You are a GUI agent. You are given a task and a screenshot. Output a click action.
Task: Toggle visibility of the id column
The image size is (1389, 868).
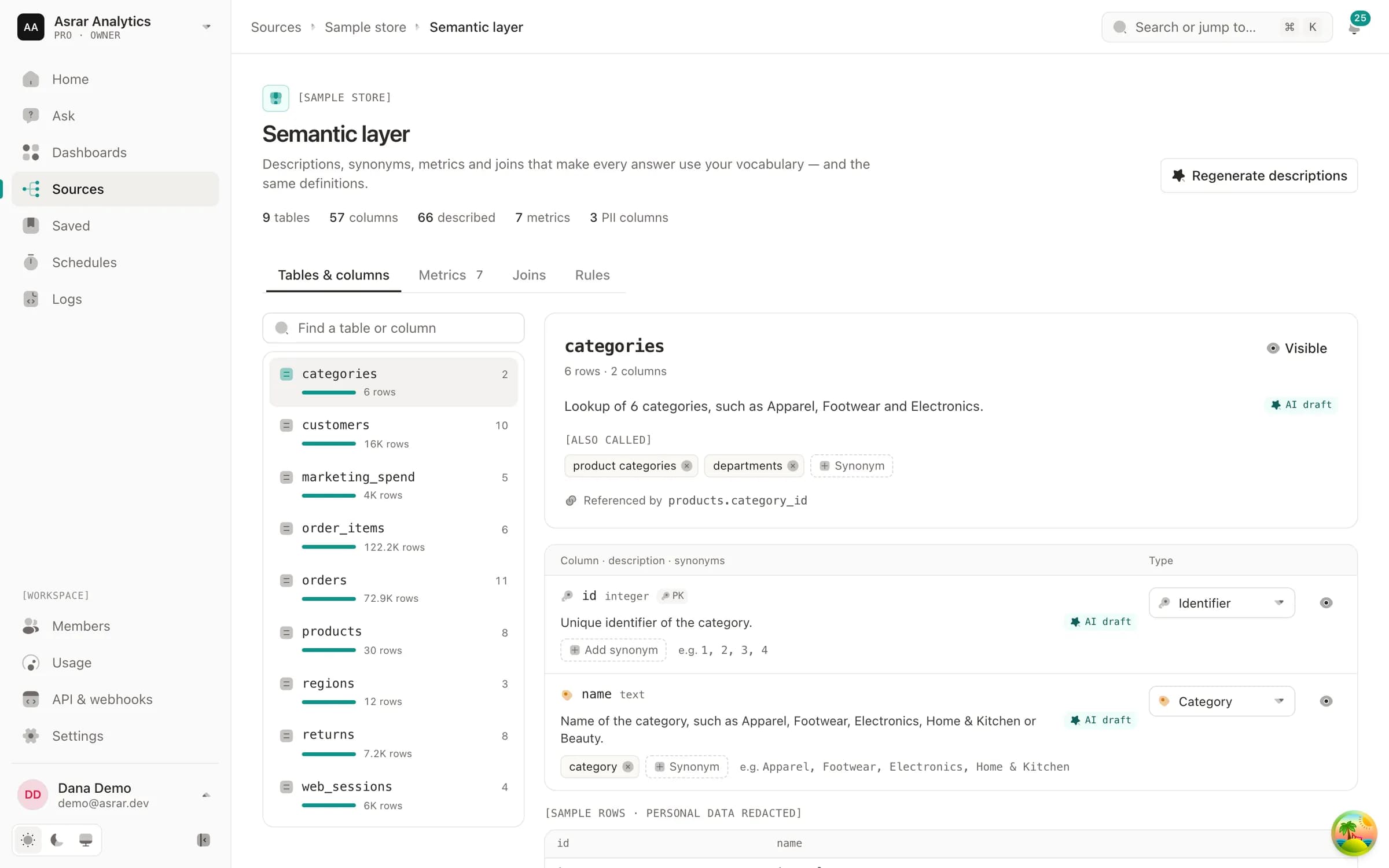[x=1326, y=603]
